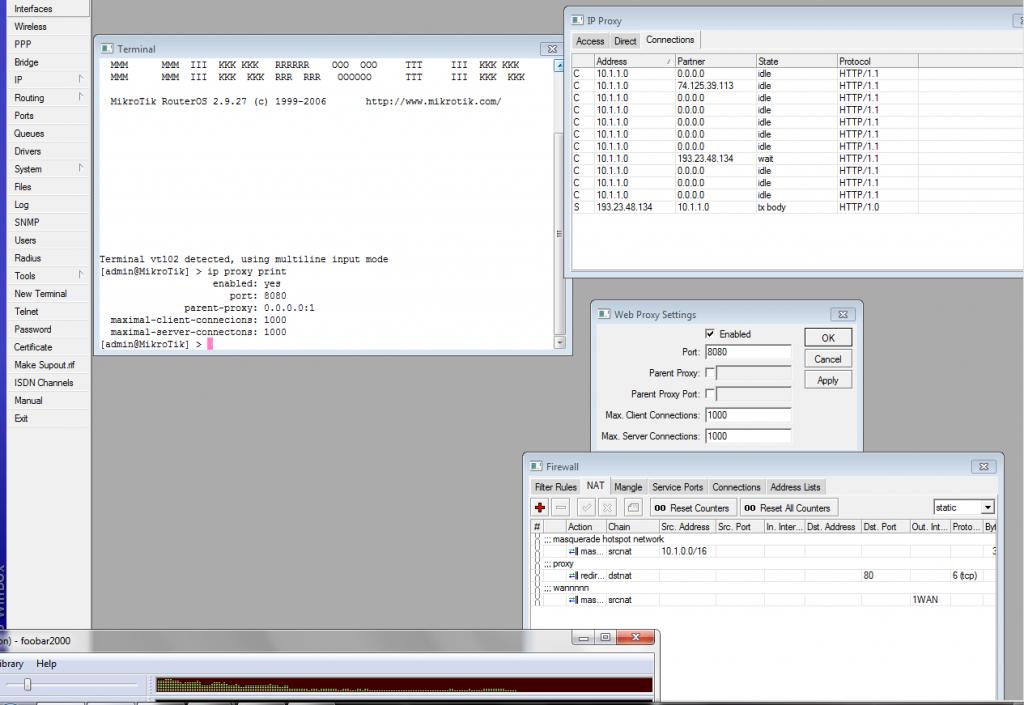The image size is (1024, 705).
Task: Click the minus remove rule icon
Action: click(561, 507)
